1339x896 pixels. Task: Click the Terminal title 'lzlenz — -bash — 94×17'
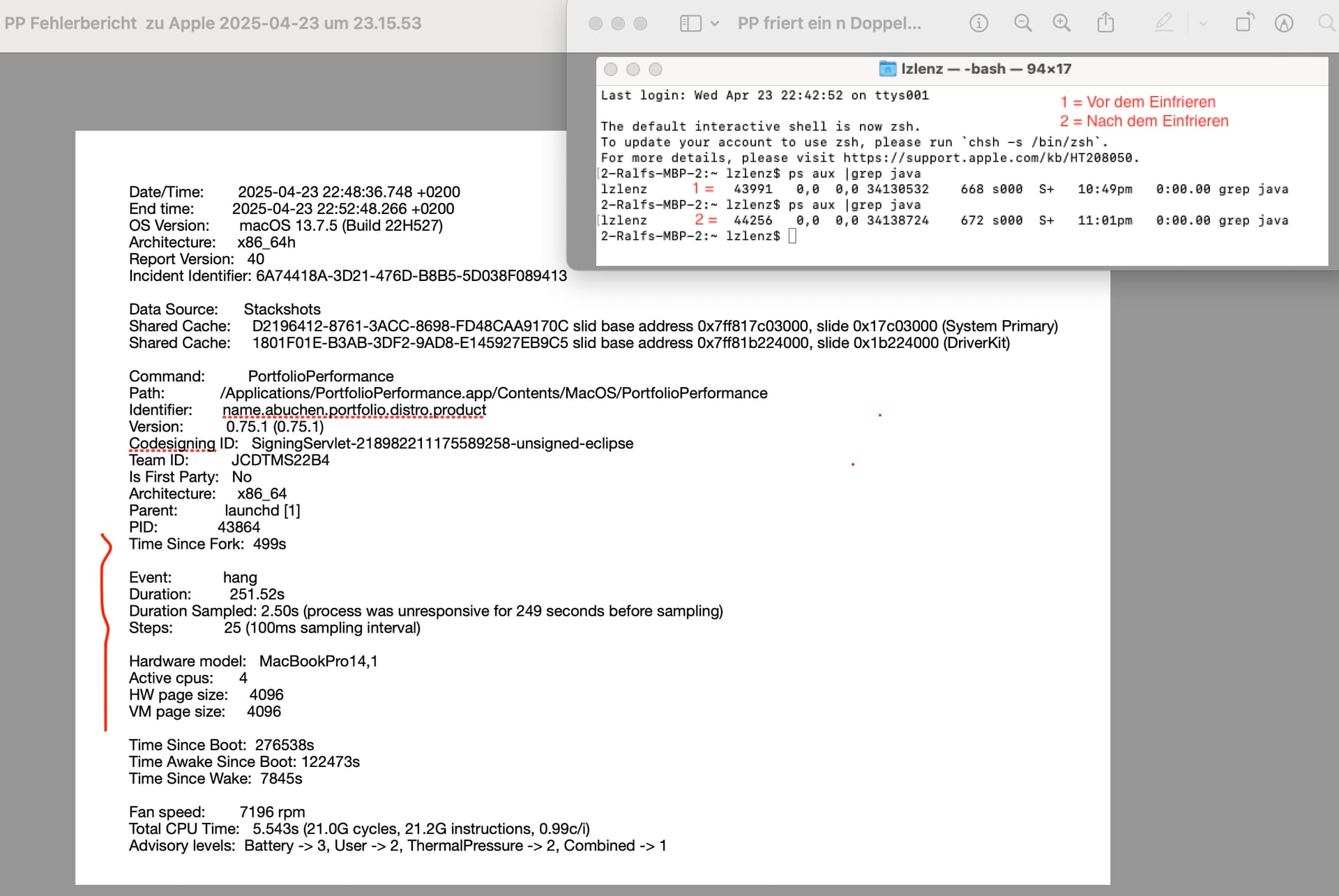tap(986, 68)
